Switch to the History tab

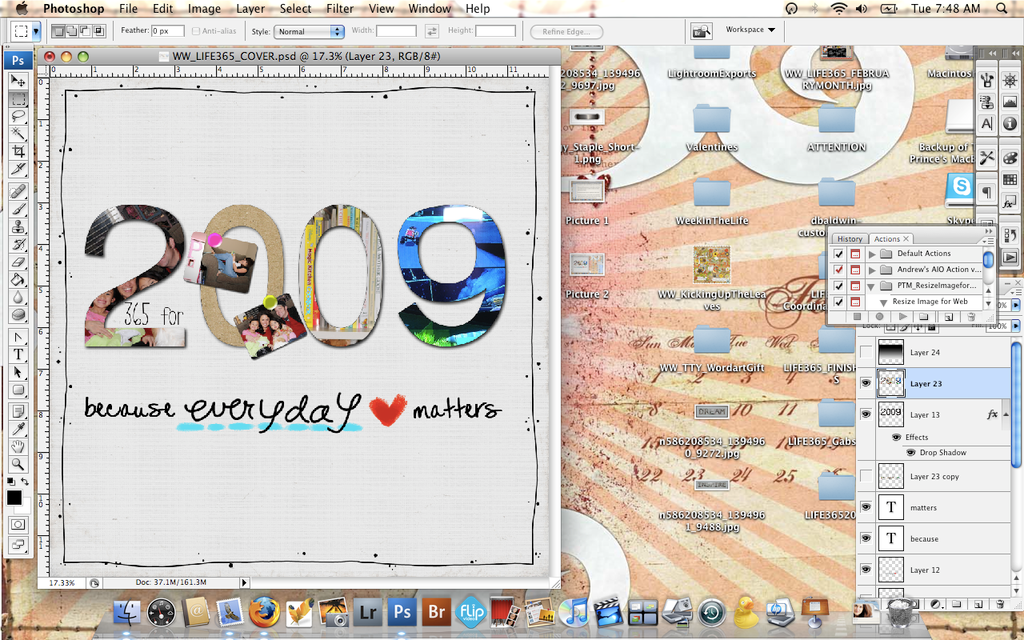[849, 239]
